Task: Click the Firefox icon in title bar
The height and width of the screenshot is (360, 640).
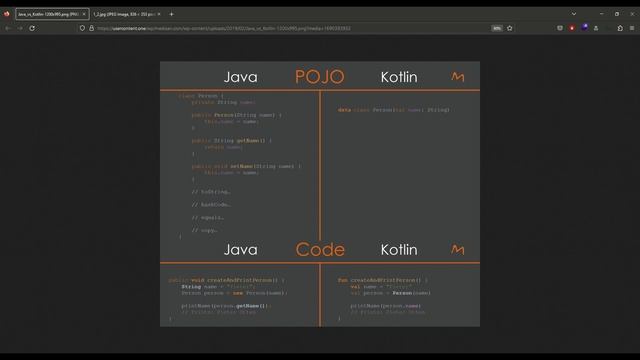Action: [x=7, y=14]
